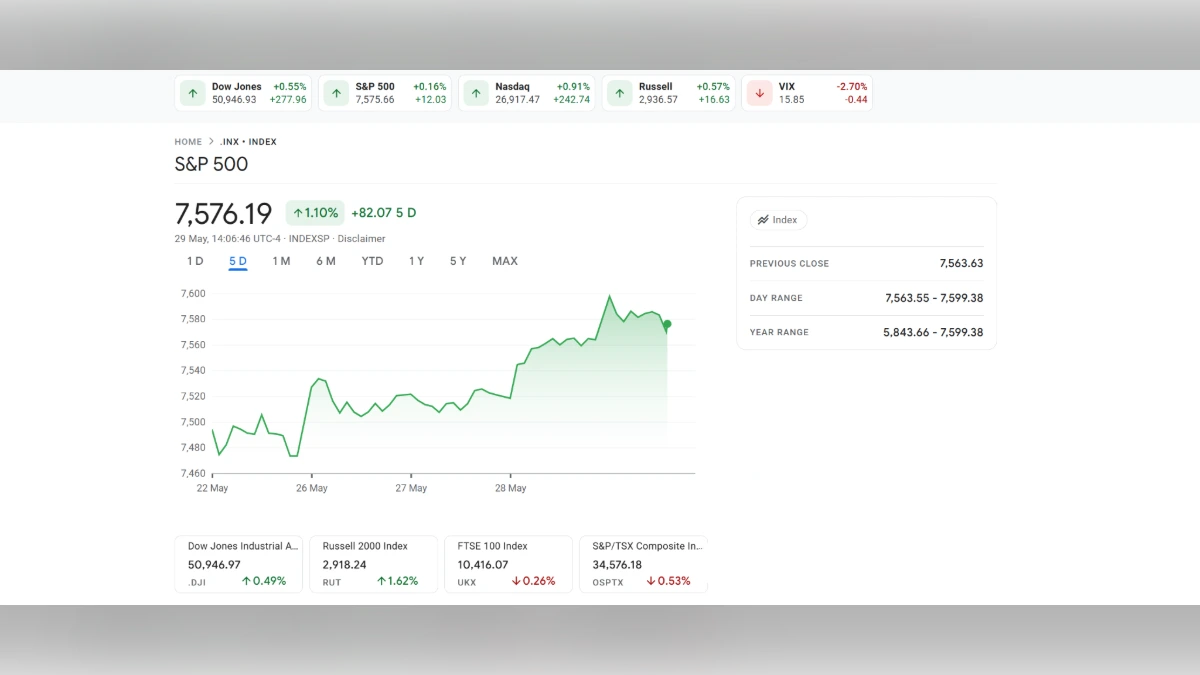This screenshot has height=675, width=1200.
Task: Switch chart to 6 M range
Action: 326,261
